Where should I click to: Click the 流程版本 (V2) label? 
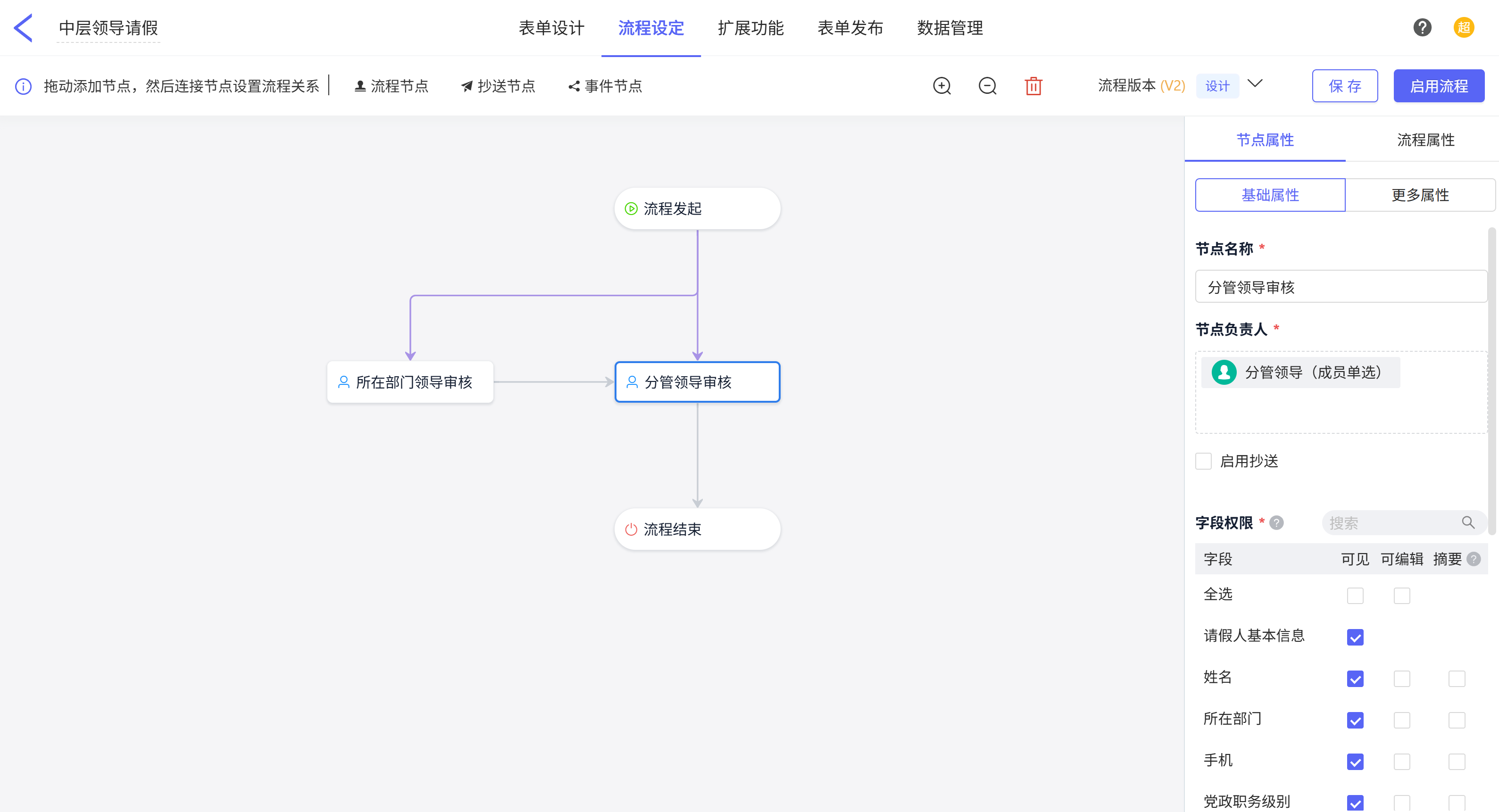click(1141, 86)
